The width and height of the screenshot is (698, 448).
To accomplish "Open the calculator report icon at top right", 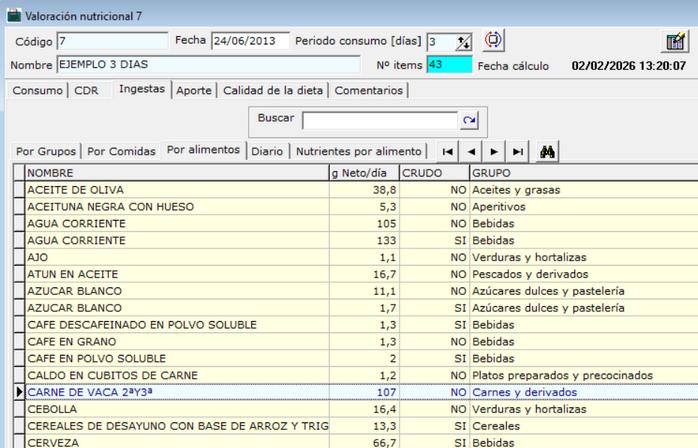I will coord(675,41).
